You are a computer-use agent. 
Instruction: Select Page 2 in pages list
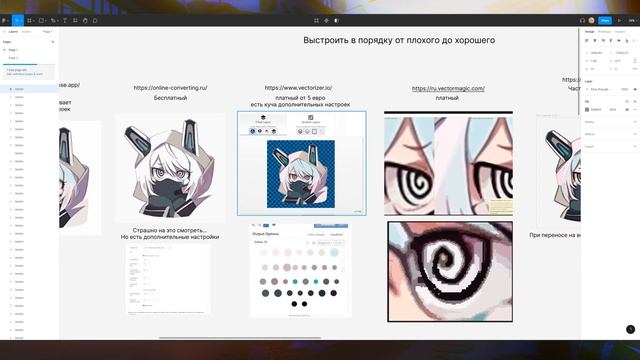13,58
